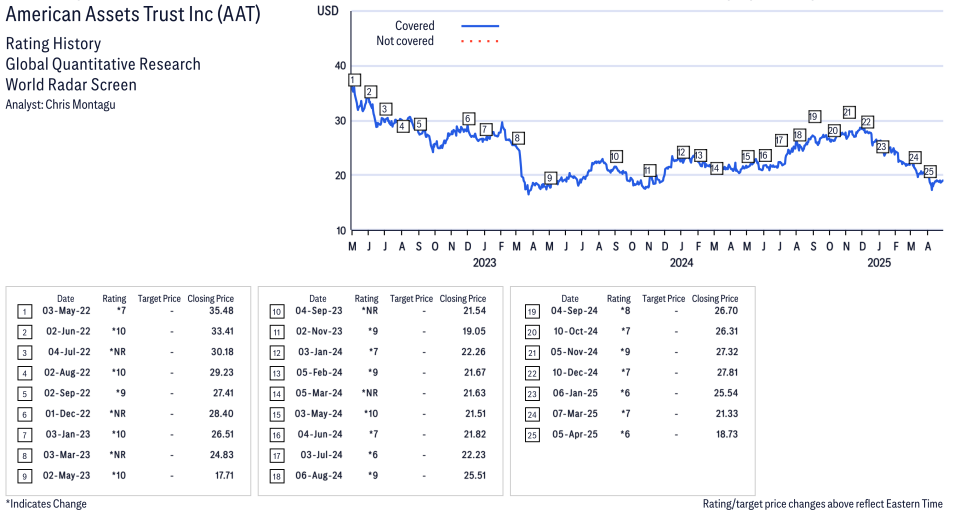This screenshot has width=954, height=510.
Task: Click numbered box 12 in the table
Action: pos(277,354)
